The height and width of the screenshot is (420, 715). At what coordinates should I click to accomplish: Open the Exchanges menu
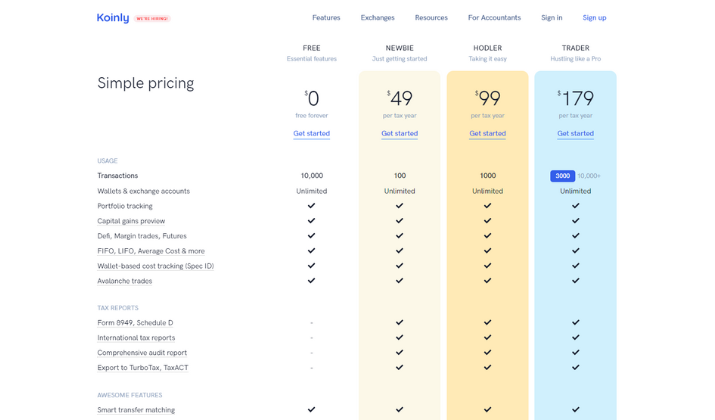point(378,17)
